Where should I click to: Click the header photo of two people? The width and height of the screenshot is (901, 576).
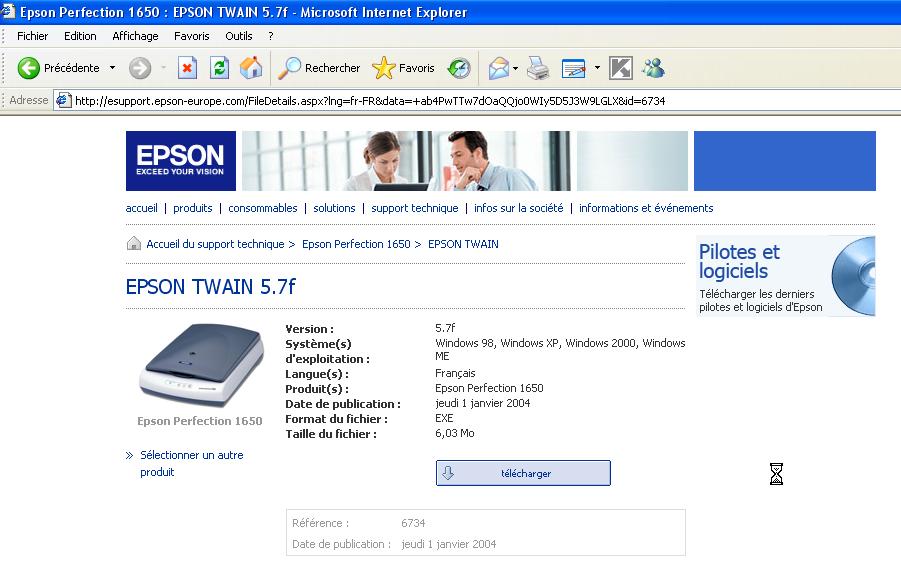(x=406, y=160)
